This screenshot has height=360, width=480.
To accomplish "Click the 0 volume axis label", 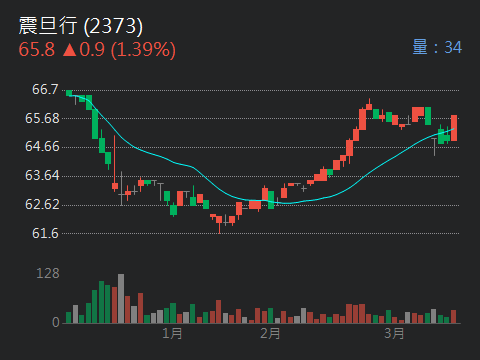I will pos(56,322).
